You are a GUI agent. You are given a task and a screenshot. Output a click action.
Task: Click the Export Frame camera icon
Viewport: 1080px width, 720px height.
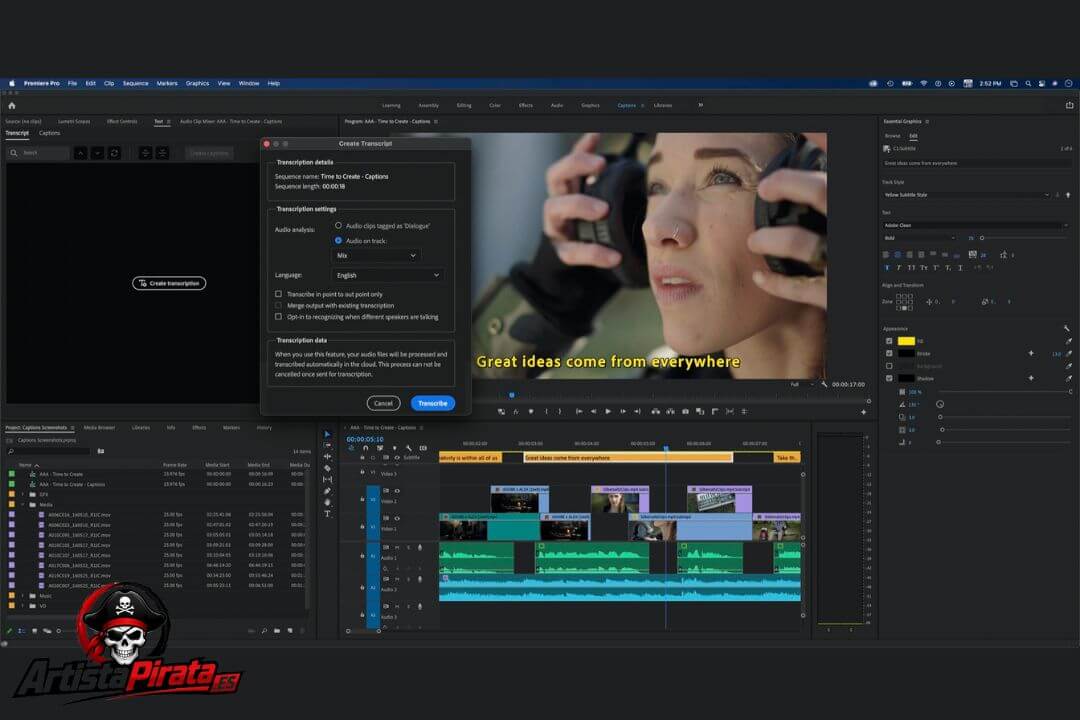coord(685,411)
